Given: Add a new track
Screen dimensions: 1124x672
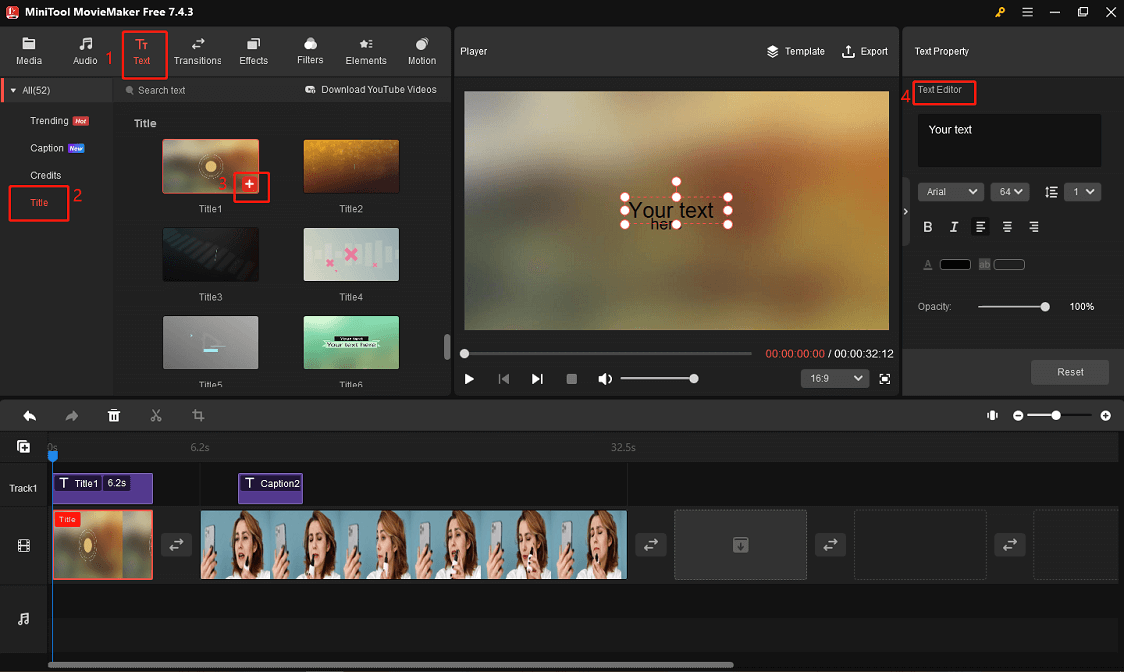Looking at the screenshot, I should [24, 447].
